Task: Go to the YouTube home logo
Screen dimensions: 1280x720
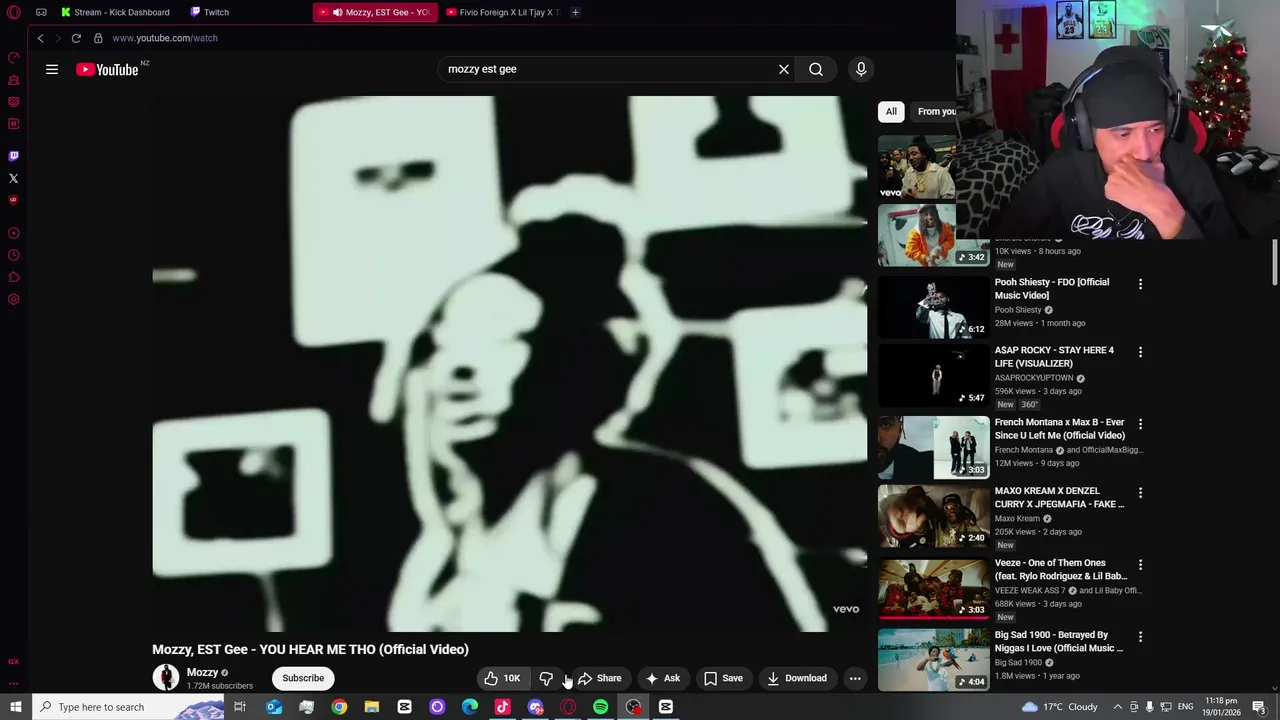Action: click(107, 69)
